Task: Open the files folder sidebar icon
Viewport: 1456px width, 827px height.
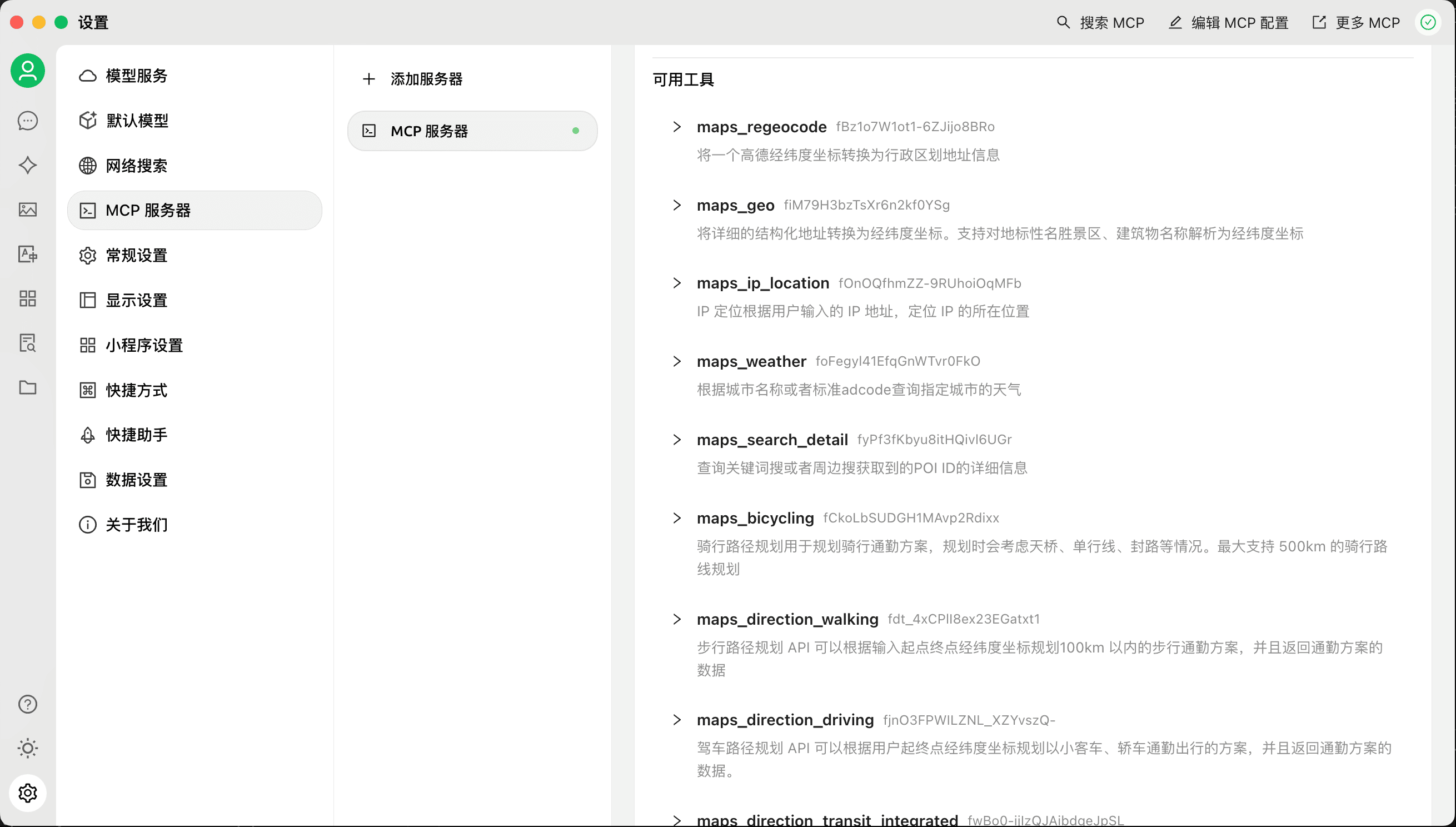Action: [27, 387]
